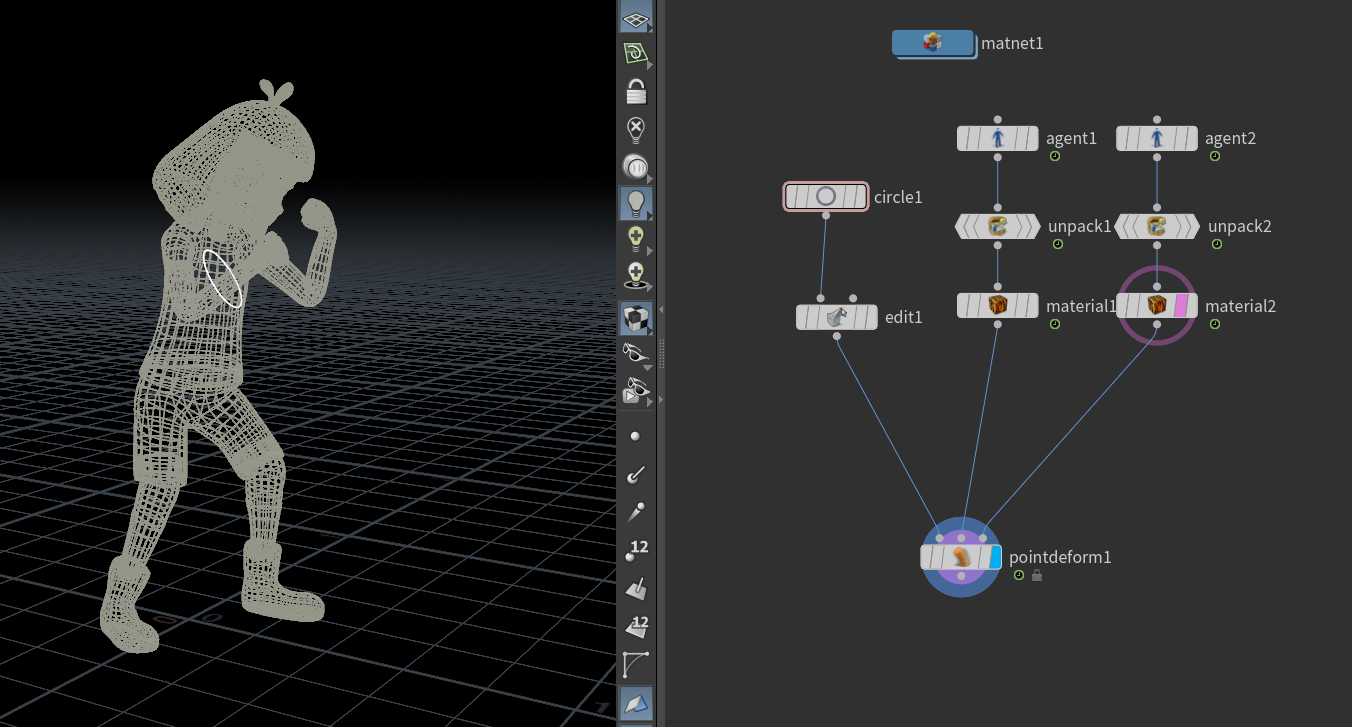Click the unpack2 node label
This screenshot has height=727, width=1352.
(1240, 226)
